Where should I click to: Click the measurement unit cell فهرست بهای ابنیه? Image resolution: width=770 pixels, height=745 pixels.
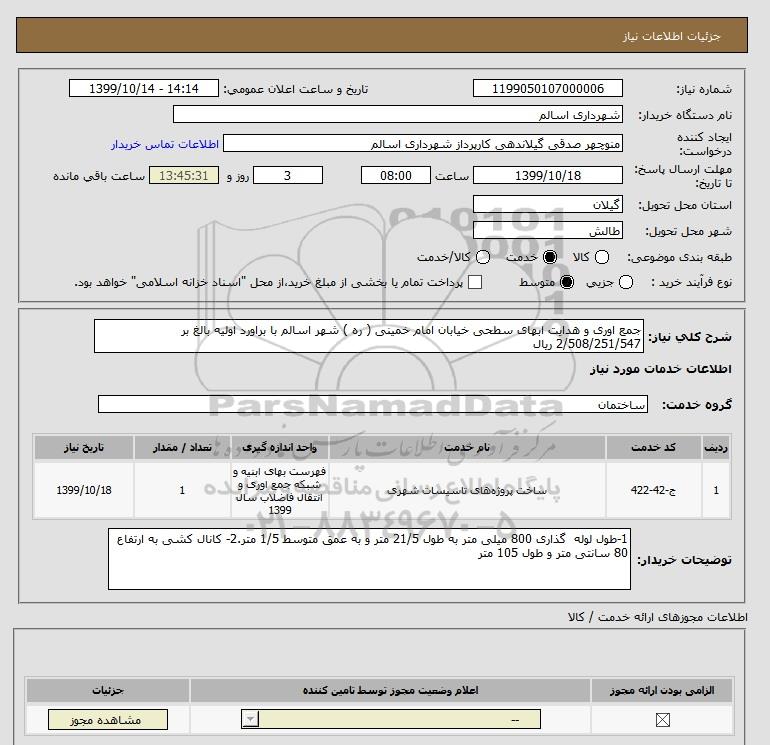click(x=279, y=490)
